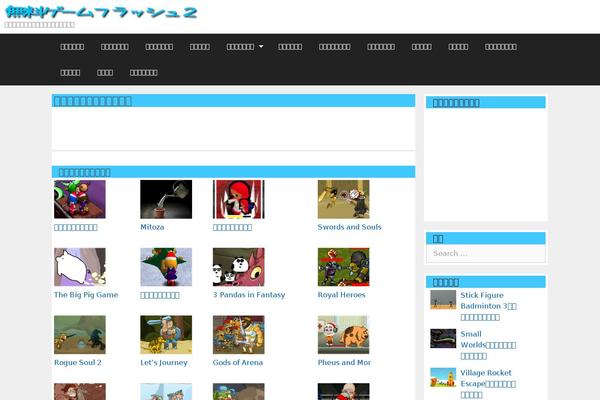
Task: Open the Mitoza game thumbnail
Action: (x=166, y=199)
